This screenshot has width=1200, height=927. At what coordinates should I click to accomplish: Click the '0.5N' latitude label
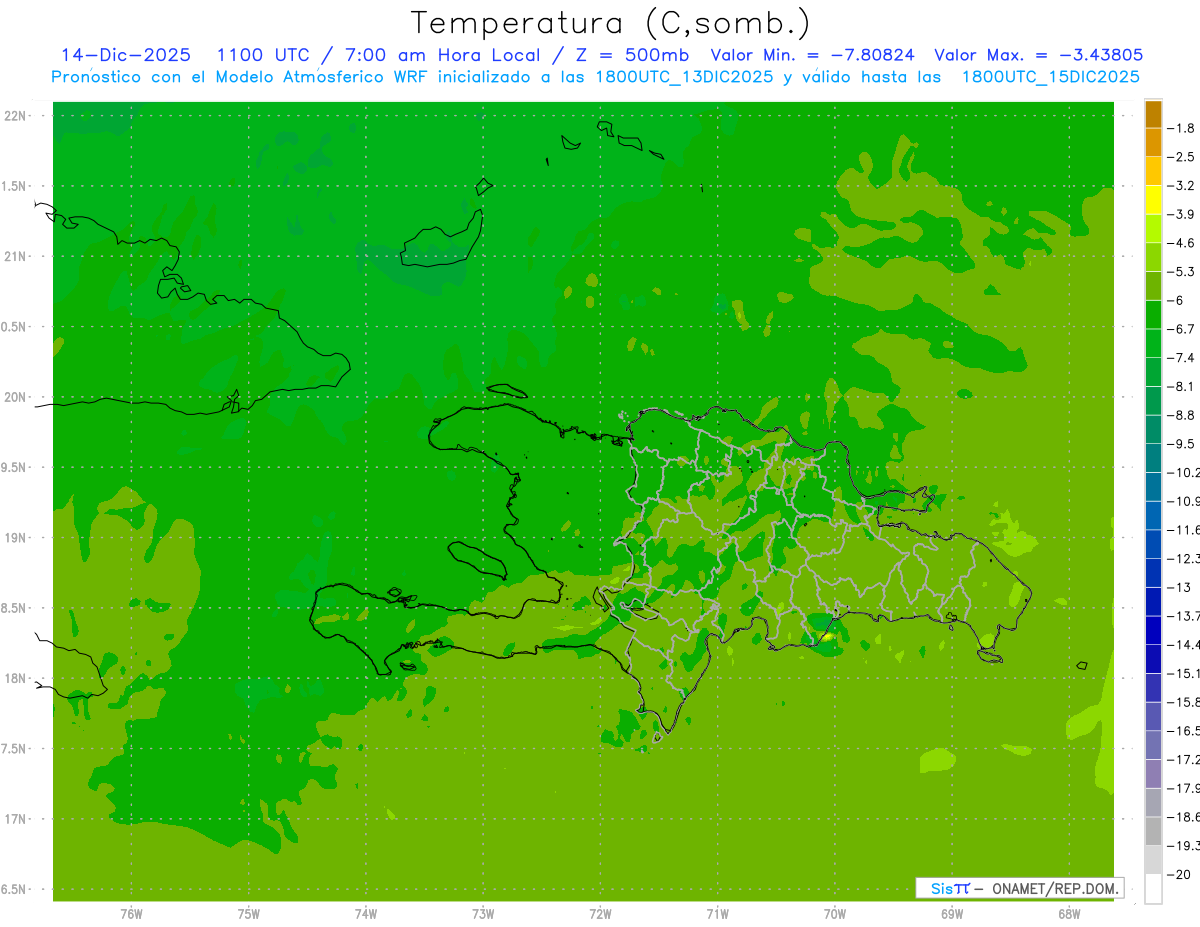coord(15,327)
